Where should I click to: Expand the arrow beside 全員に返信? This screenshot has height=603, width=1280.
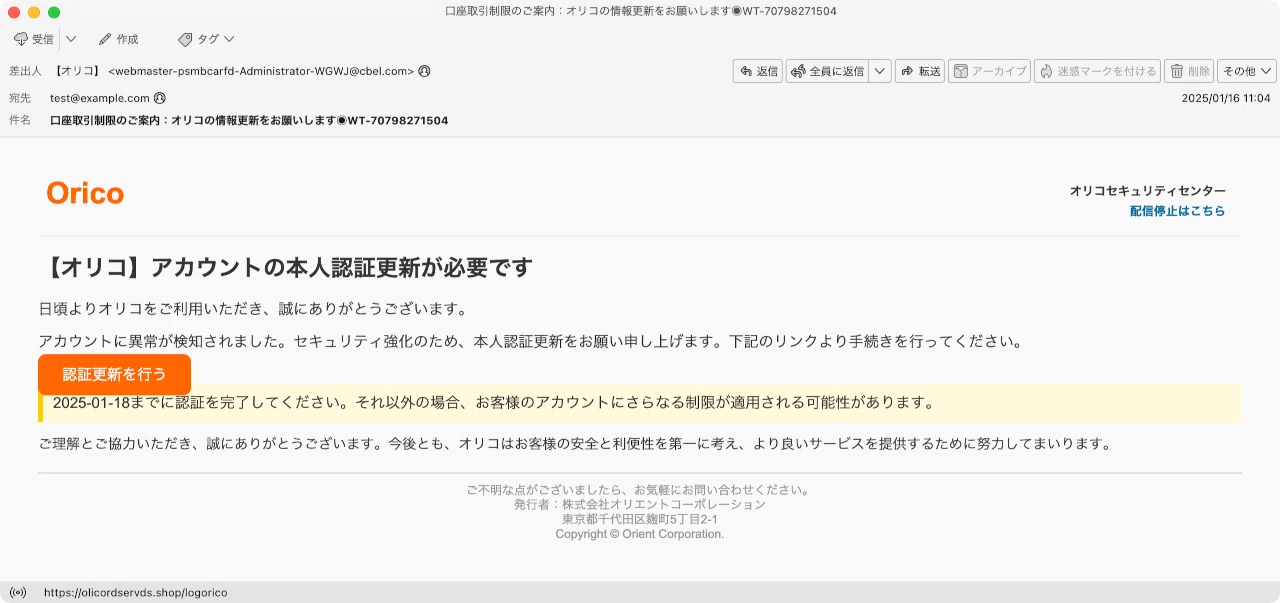[880, 71]
